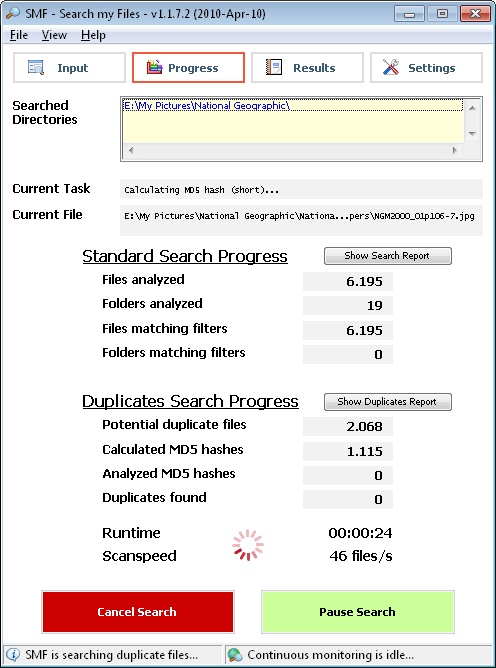This screenshot has width=496, height=668.
Task: Click the Input tab magnifier icon
Action: [x=36, y=67]
